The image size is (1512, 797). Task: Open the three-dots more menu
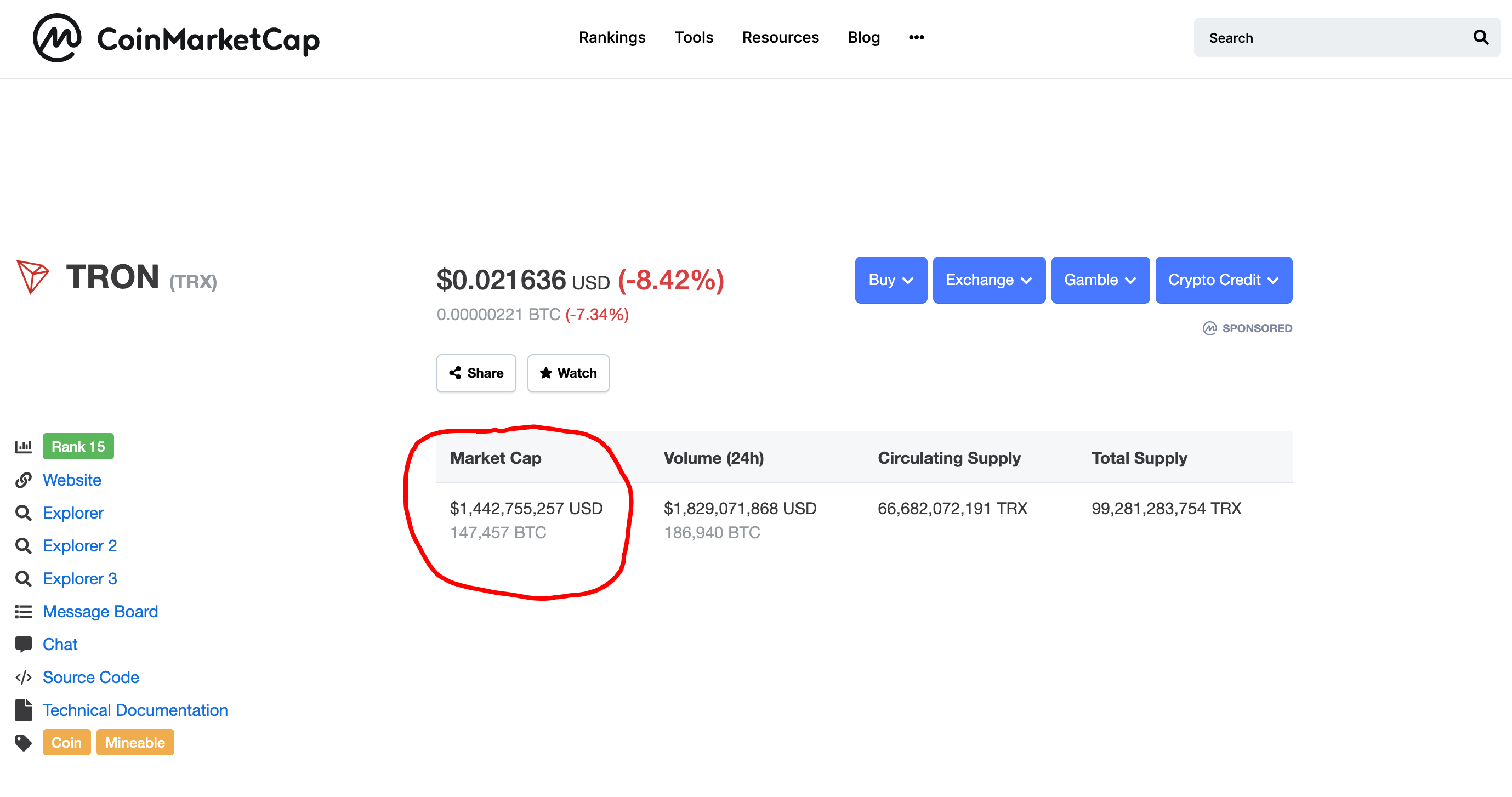coord(916,38)
